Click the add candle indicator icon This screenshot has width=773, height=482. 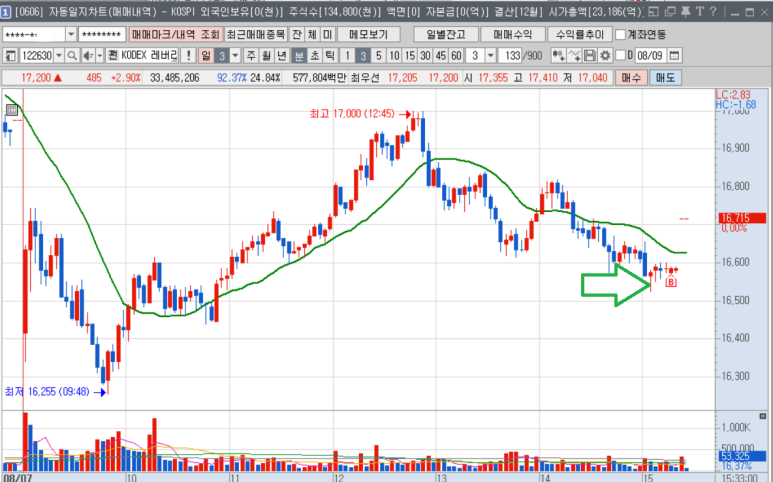tap(558, 56)
